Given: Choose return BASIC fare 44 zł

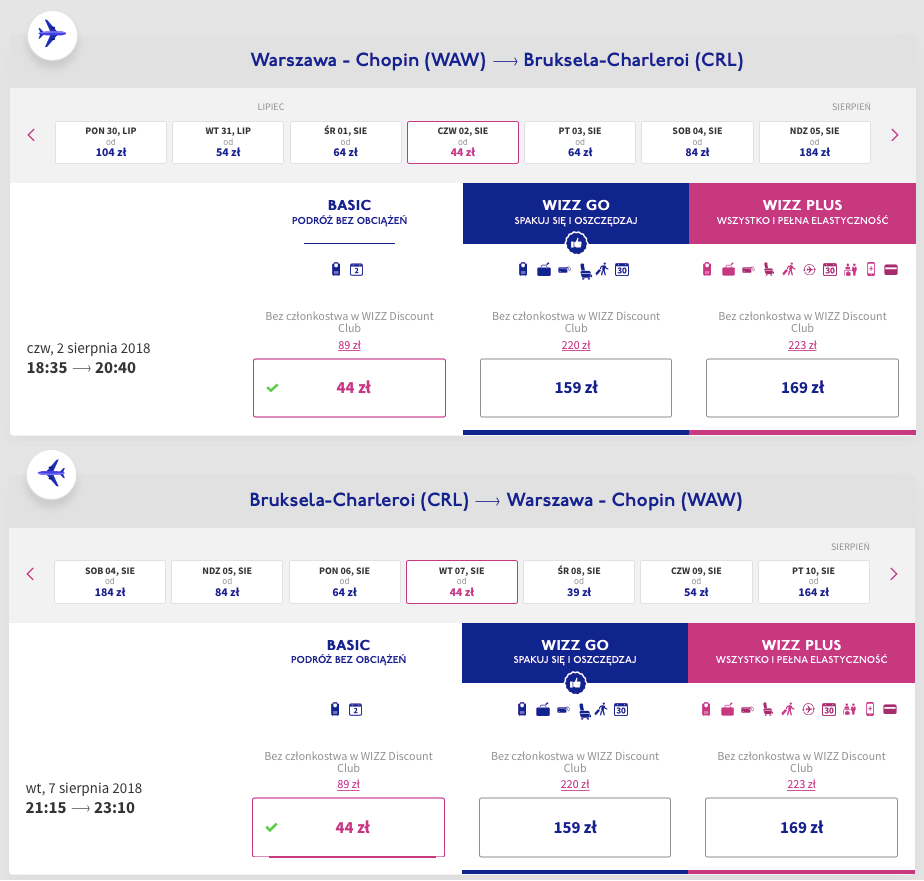Looking at the screenshot, I should click(348, 827).
